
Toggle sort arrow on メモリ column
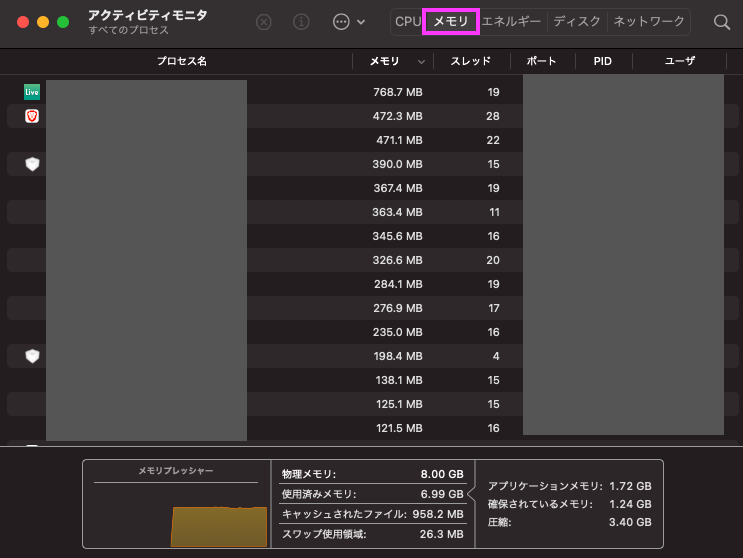[x=421, y=62]
